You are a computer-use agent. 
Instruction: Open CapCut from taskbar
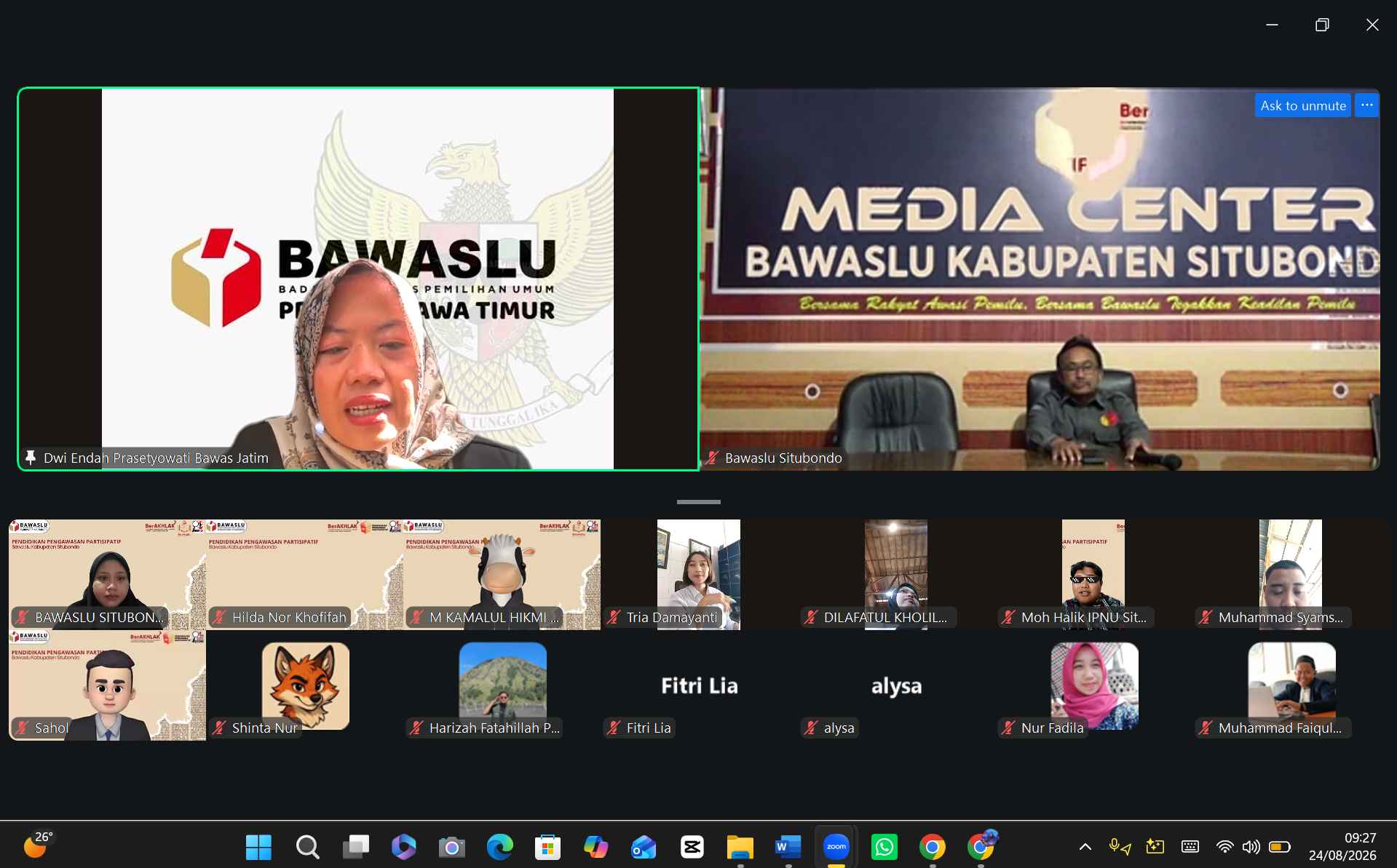tap(692, 847)
